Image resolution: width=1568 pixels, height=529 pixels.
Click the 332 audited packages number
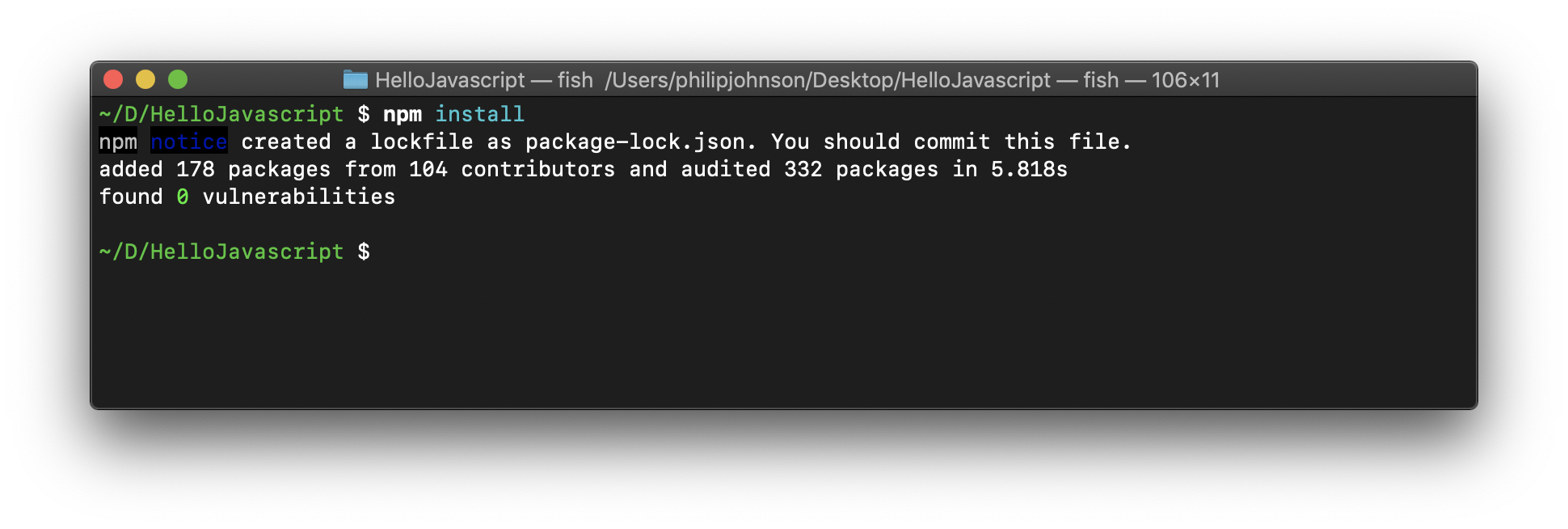tap(803, 169)
